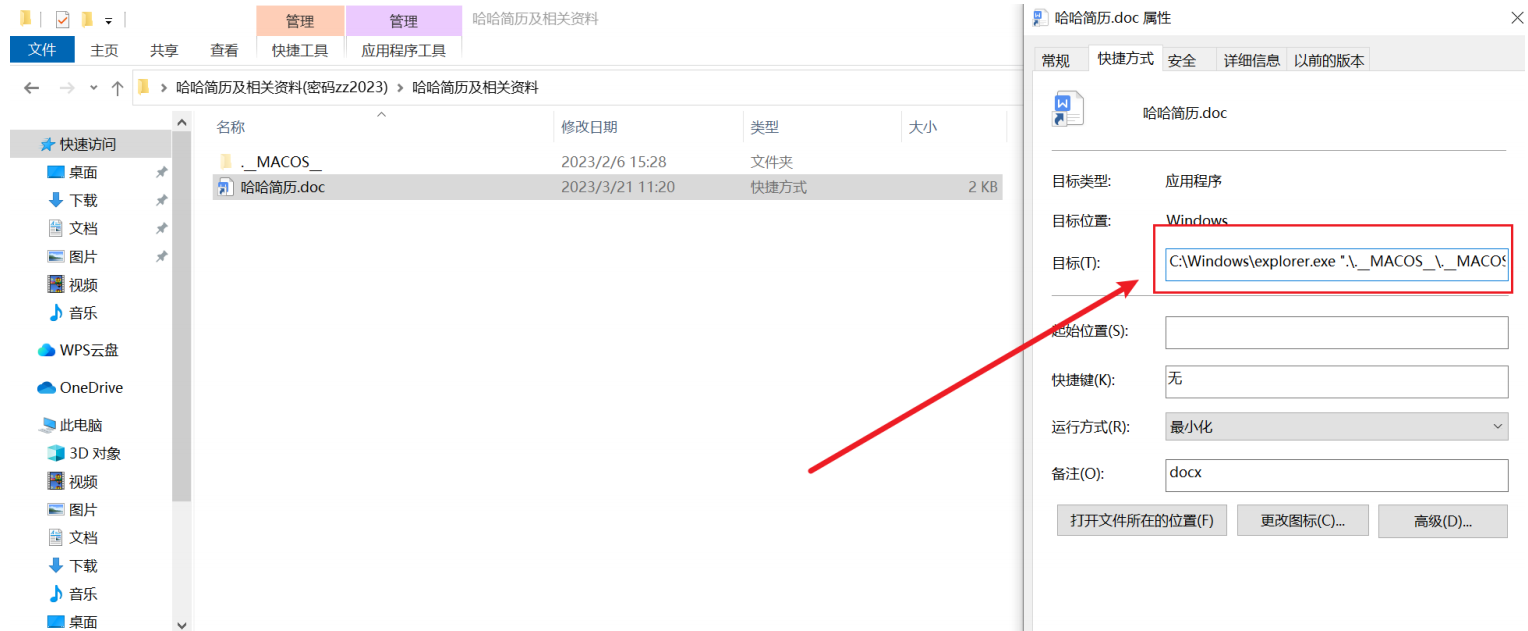Sort files by 名称 column

point(231,127)
